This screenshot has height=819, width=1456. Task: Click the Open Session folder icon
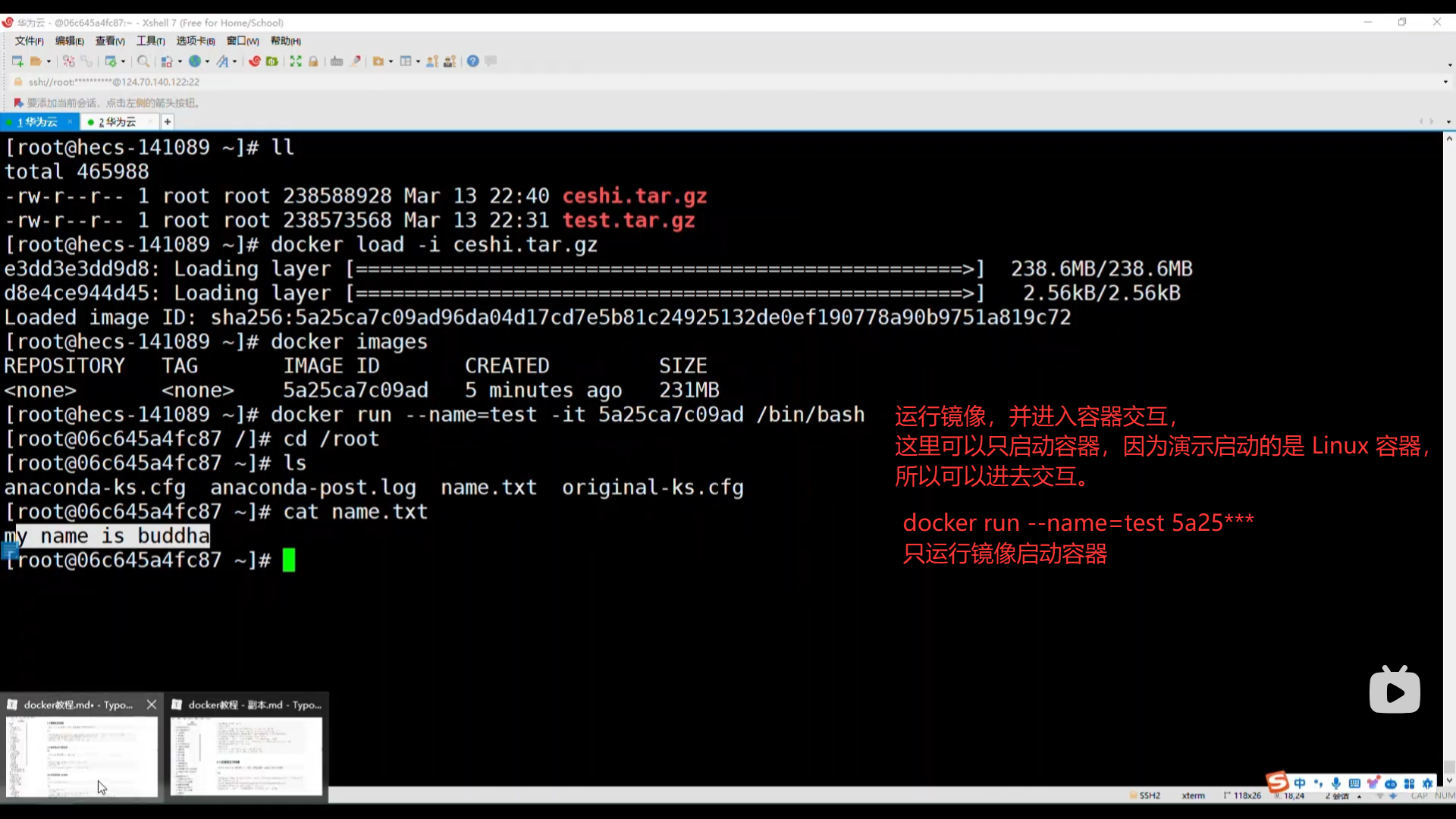click(36, 61)
